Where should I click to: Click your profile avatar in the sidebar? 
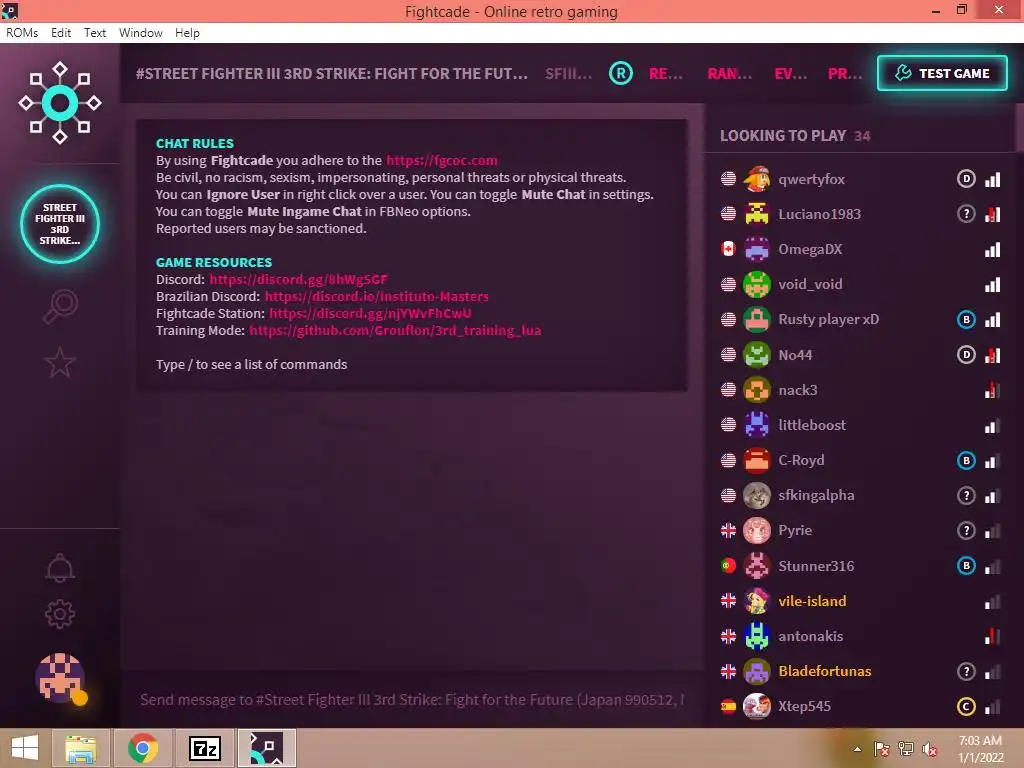[60, 679]
